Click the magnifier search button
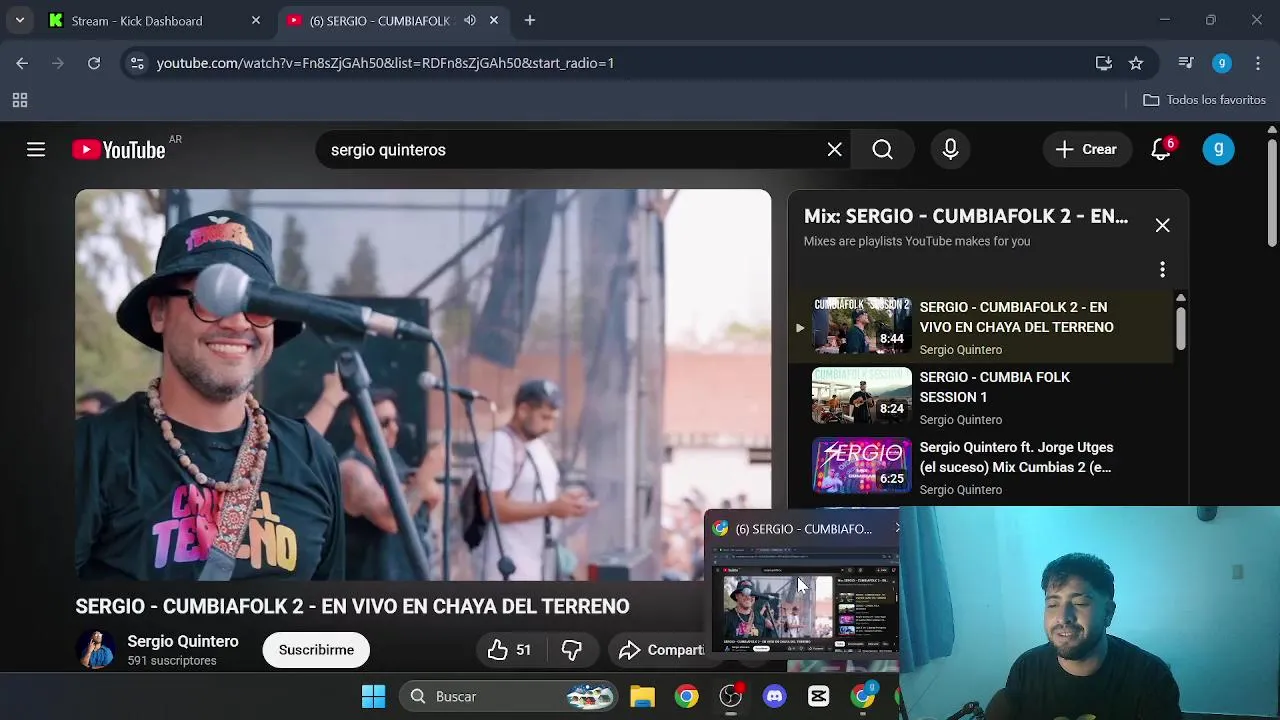Image resolution: width=1280 pixels, height=720 pixels. tap(882, 150)
